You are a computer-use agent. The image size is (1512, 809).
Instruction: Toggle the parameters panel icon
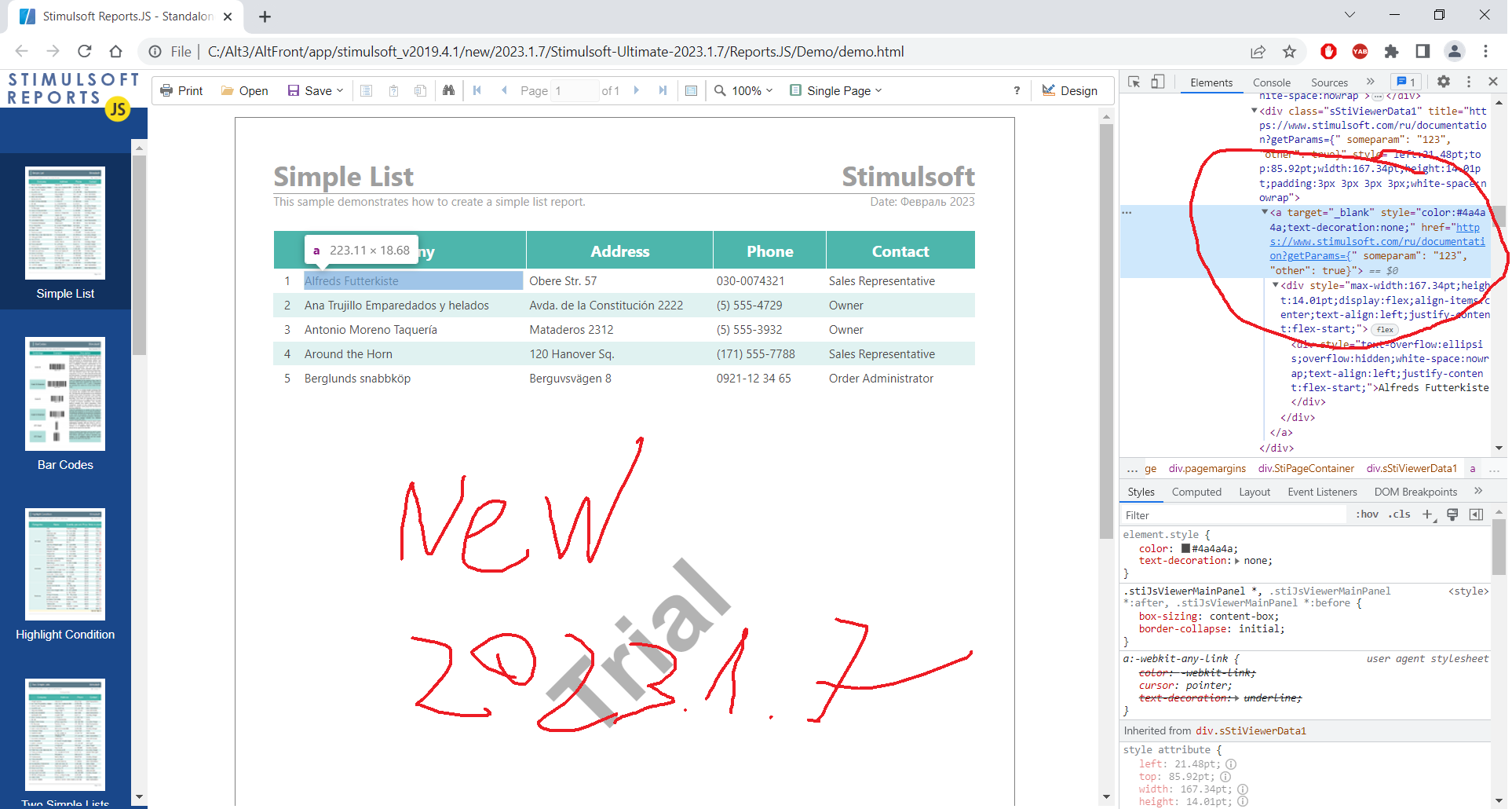click(x=393, y=90)
